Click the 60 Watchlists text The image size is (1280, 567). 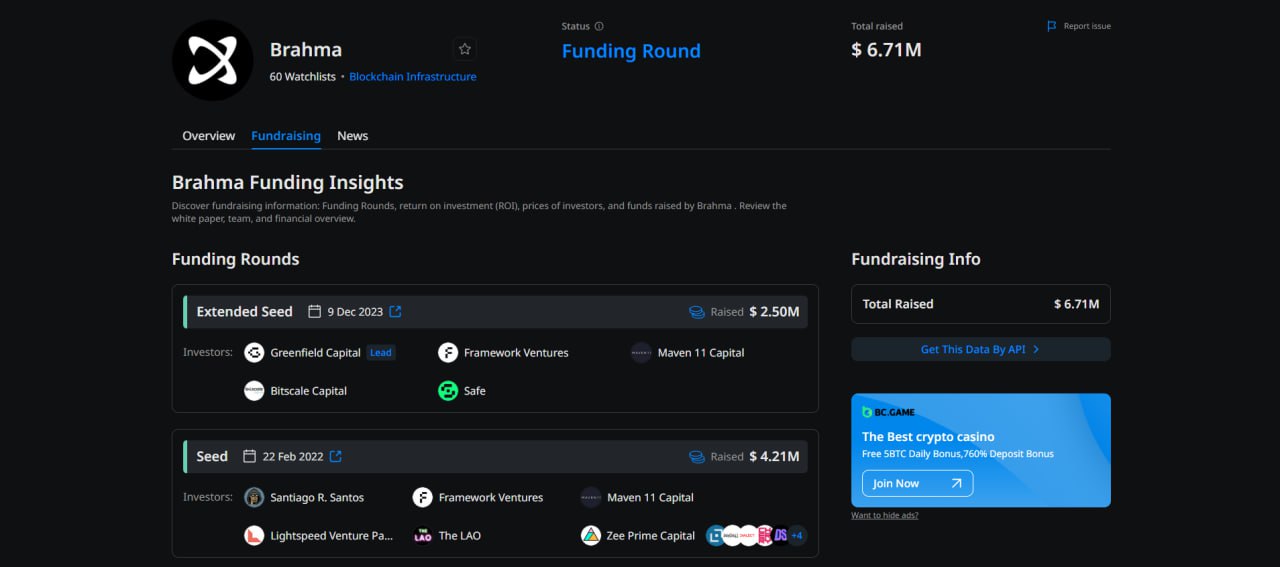tap(303, 77)
